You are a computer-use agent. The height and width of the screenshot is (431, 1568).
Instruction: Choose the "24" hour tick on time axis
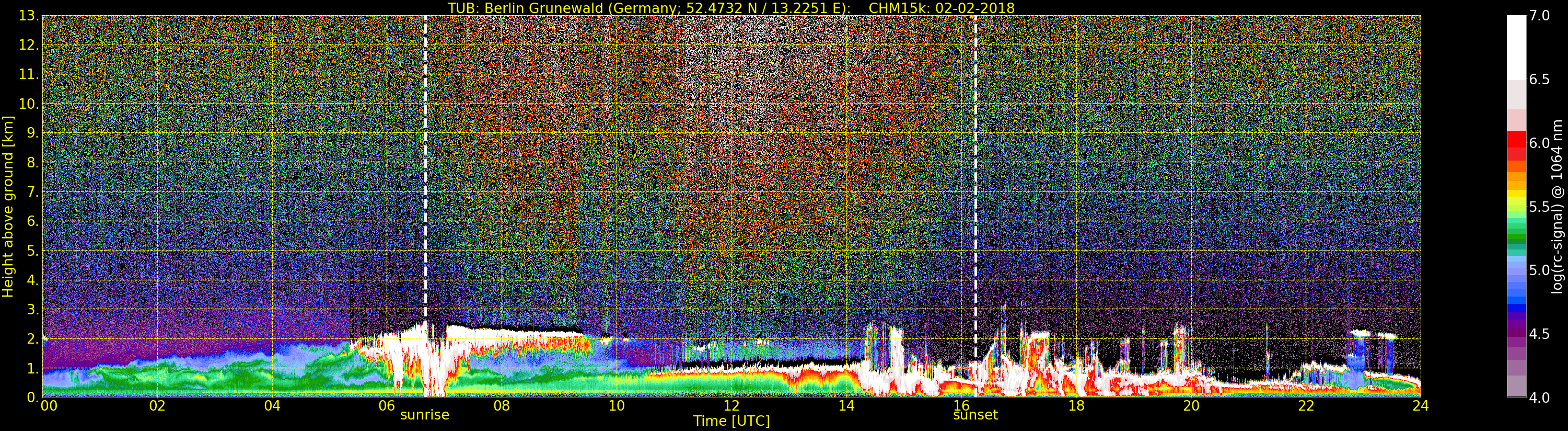click(x=1420, y=405)
